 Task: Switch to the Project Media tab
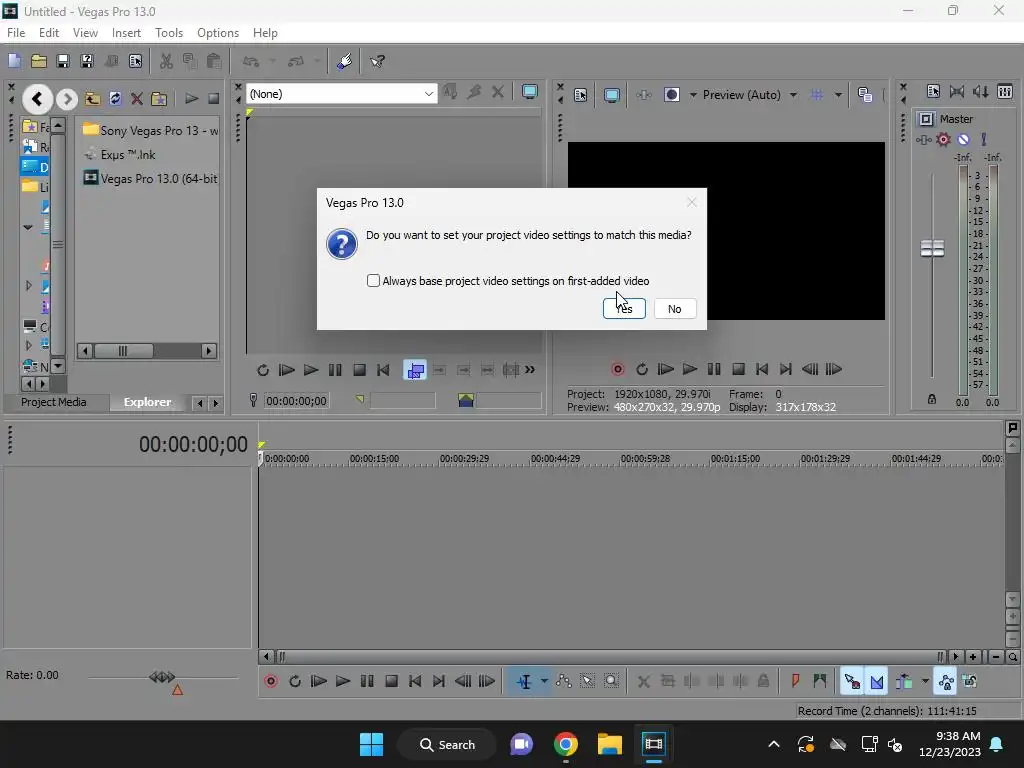pyautogui.click(x=54, y=402)
